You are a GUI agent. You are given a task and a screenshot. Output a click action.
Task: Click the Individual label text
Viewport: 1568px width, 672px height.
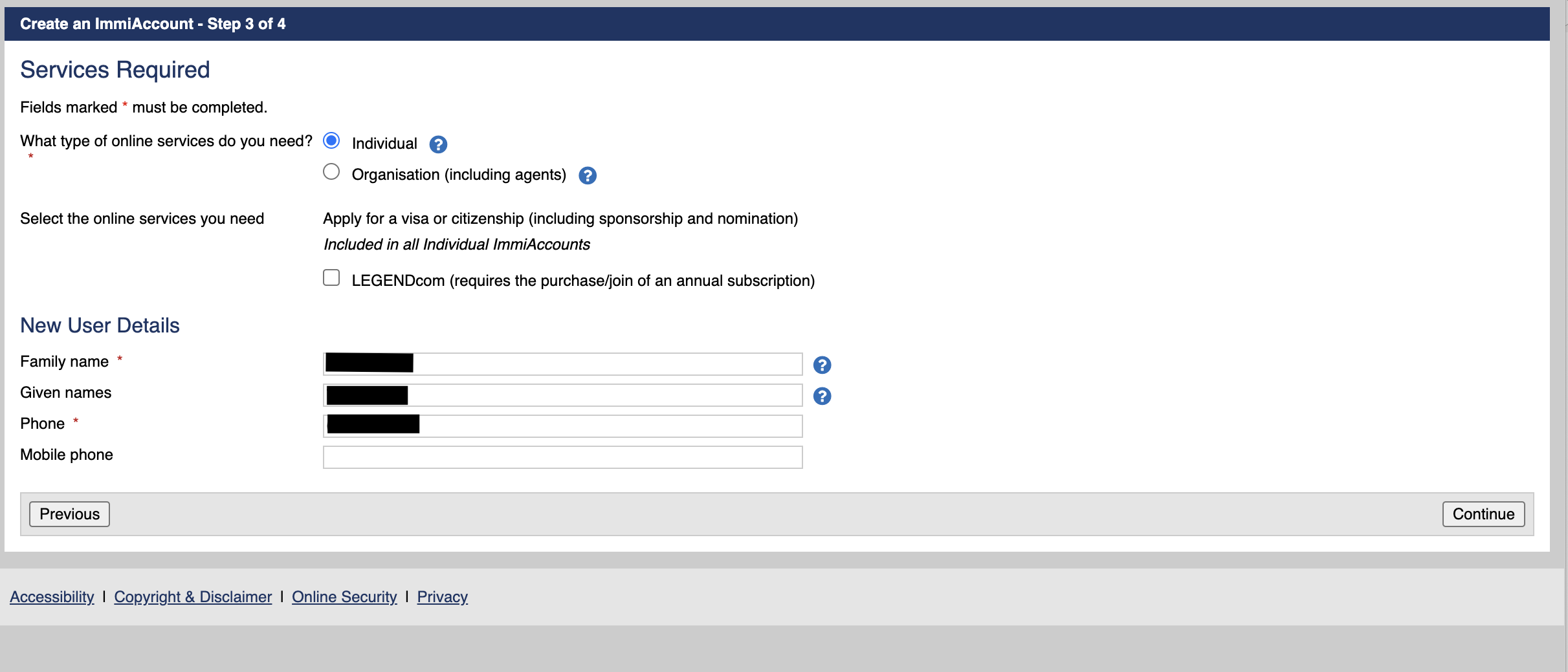click(384, 144)
